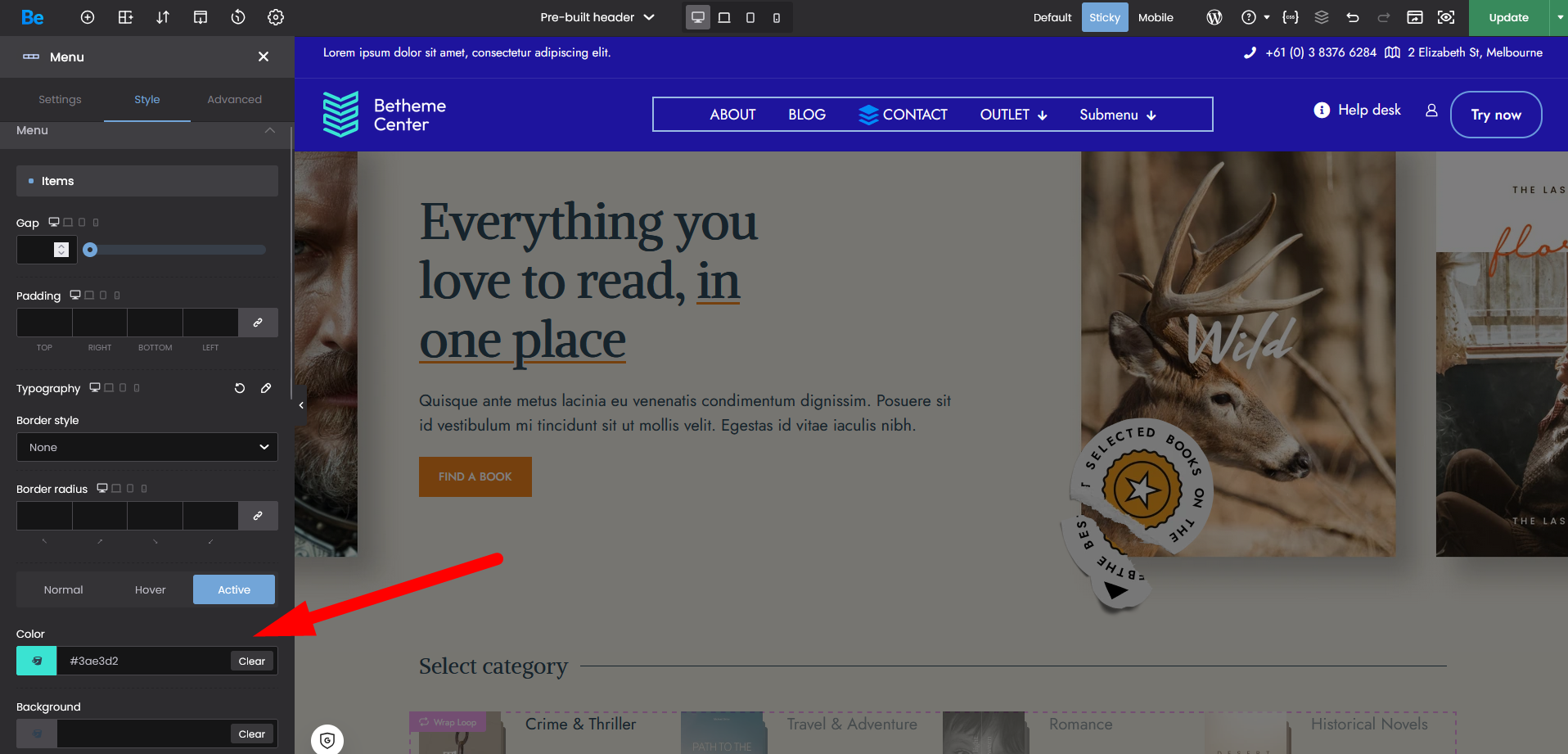Switch to the Advanced tab

tap(234, 99)
